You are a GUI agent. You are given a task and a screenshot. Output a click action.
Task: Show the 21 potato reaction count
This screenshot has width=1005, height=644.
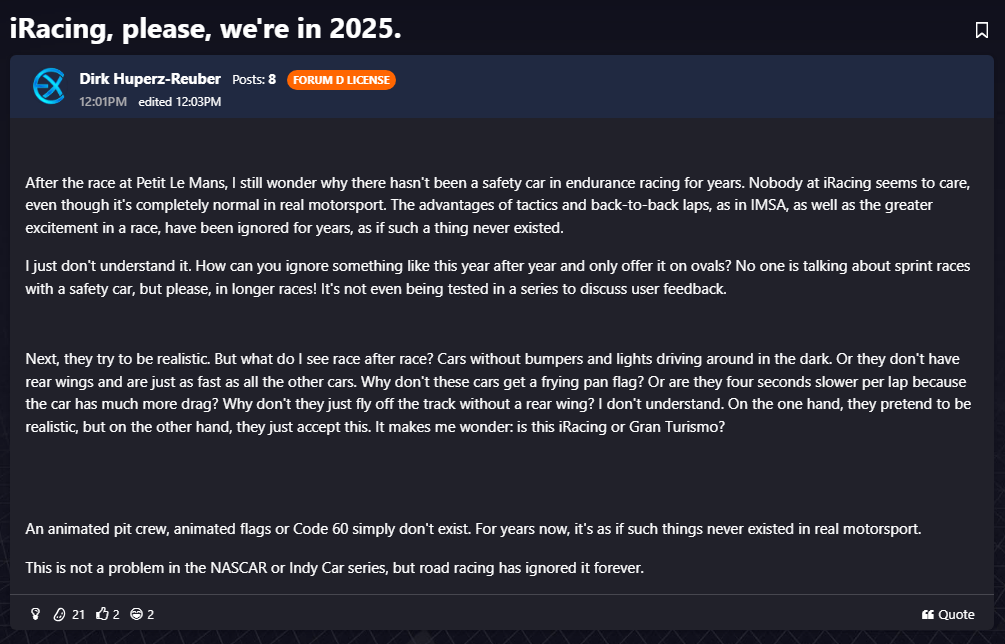[78, 614]
